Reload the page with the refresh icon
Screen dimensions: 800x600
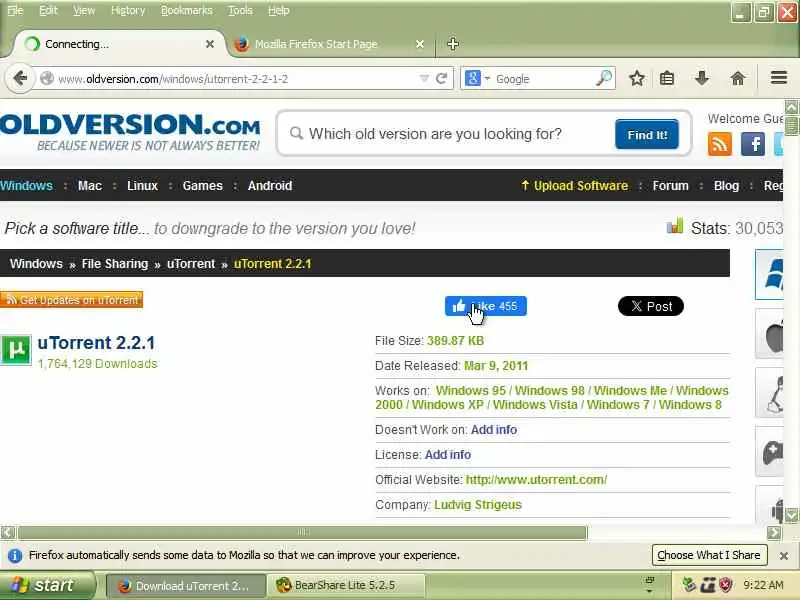point(442,79)
